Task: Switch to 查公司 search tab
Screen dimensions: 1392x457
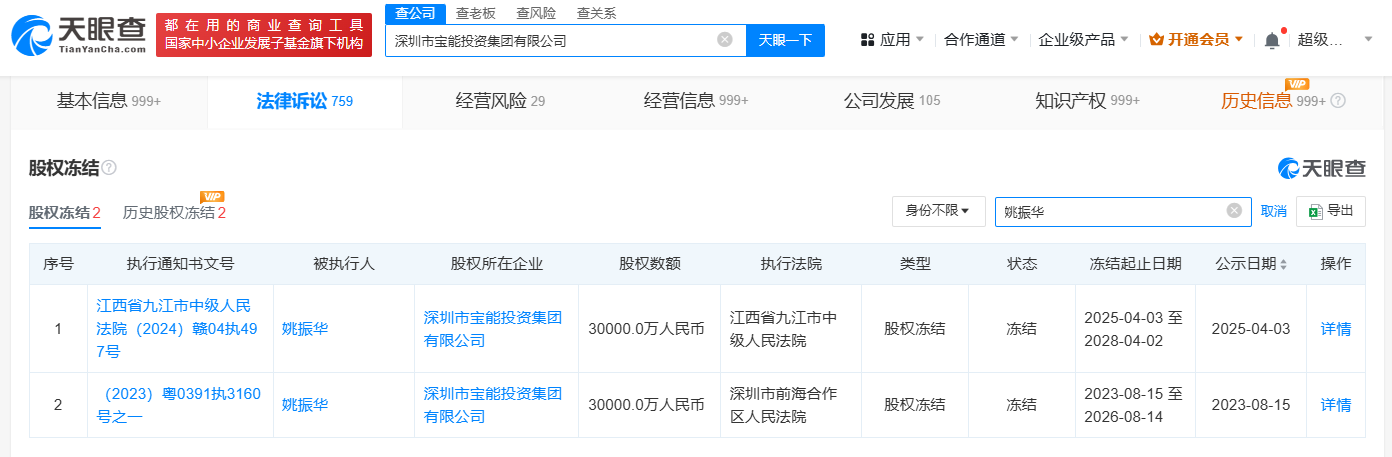Action: tap(414, 13)
